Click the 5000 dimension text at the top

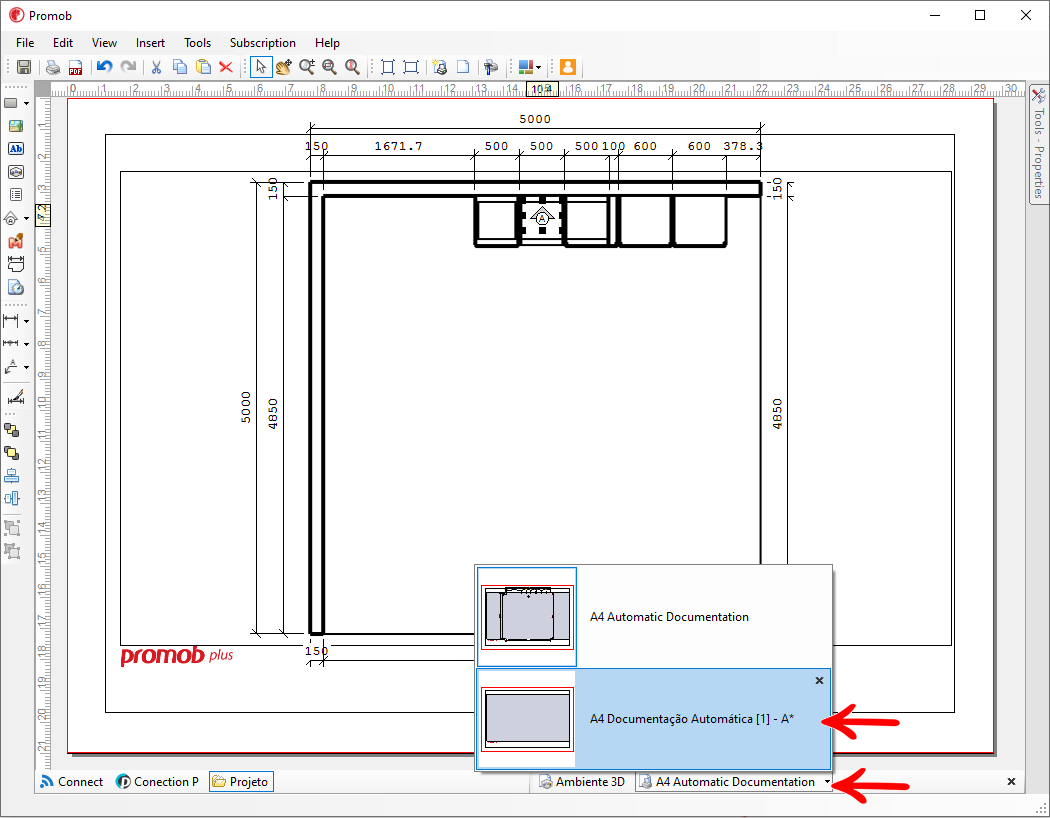[535, 119]
